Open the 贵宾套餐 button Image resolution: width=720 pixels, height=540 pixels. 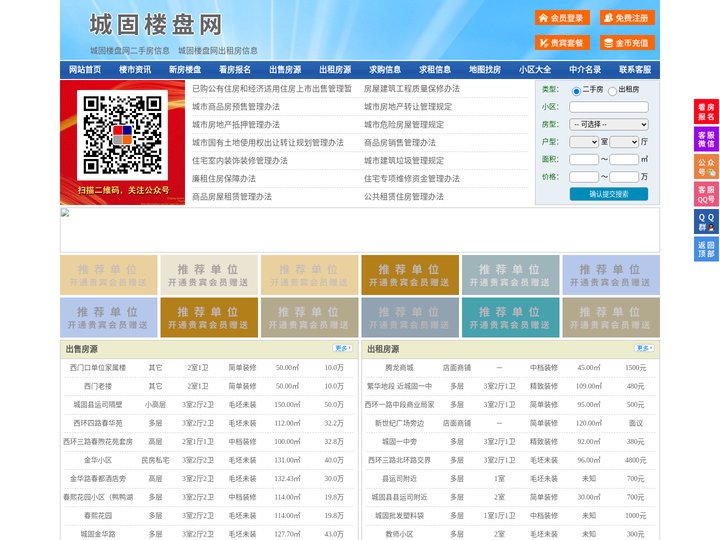point(562,43)
